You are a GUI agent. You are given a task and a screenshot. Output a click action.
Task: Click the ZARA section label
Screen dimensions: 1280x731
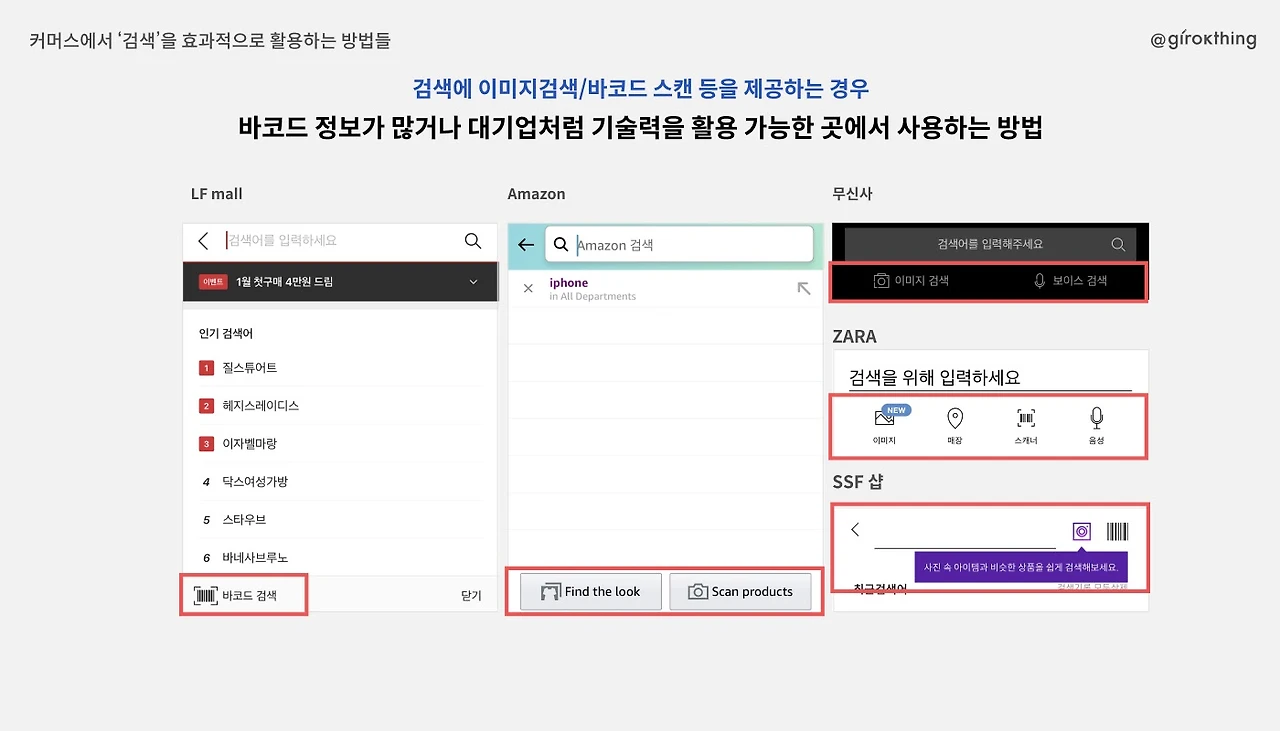pyautogui.click(x=855, y=336)
